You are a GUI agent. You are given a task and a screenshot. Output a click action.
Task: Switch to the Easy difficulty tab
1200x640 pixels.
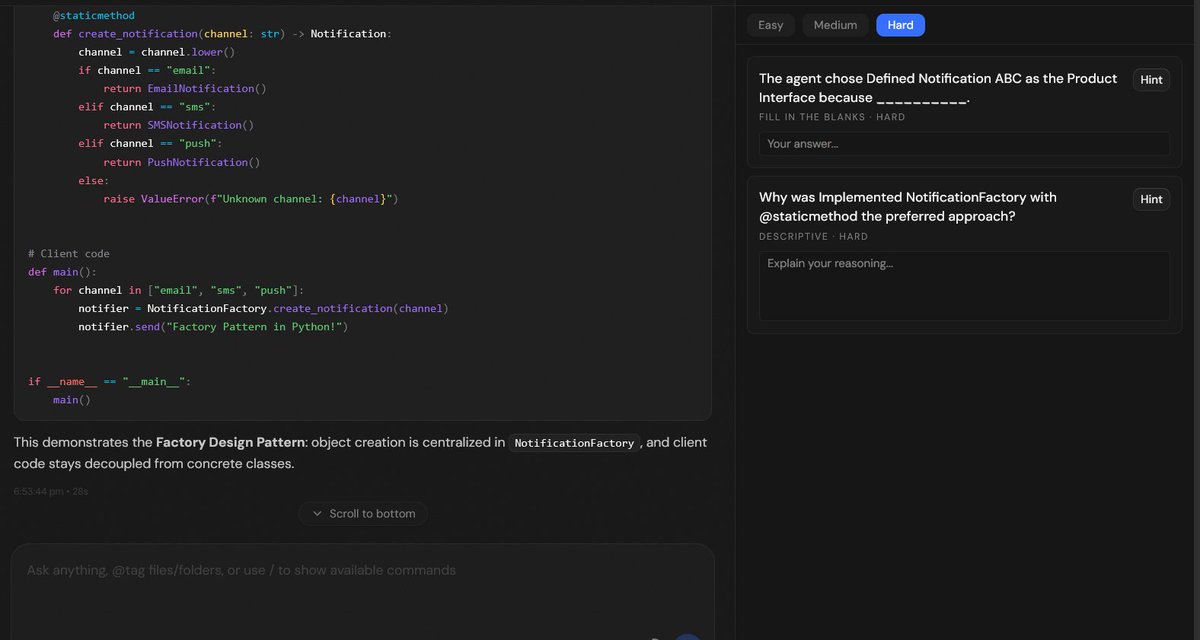(771, 25)
